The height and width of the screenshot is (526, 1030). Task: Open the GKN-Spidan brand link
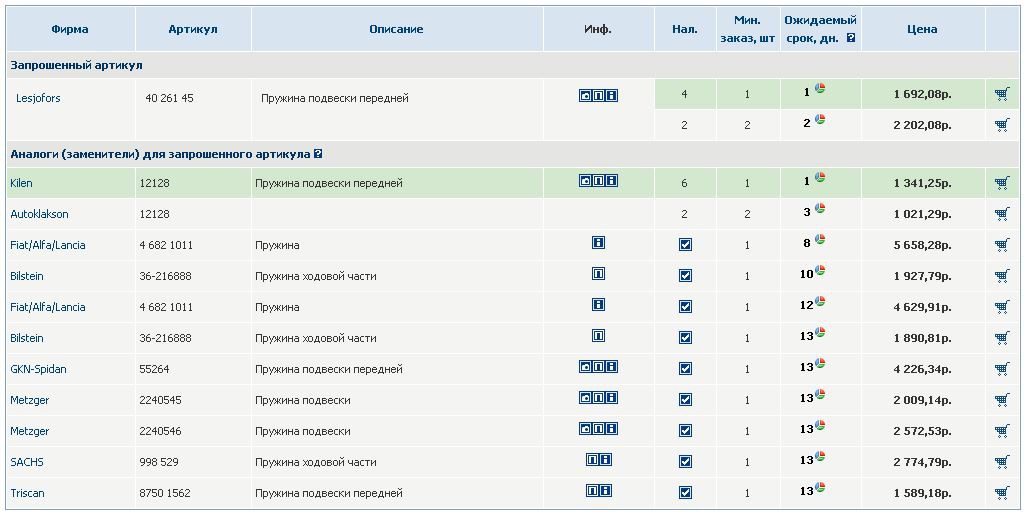(38, 369)
